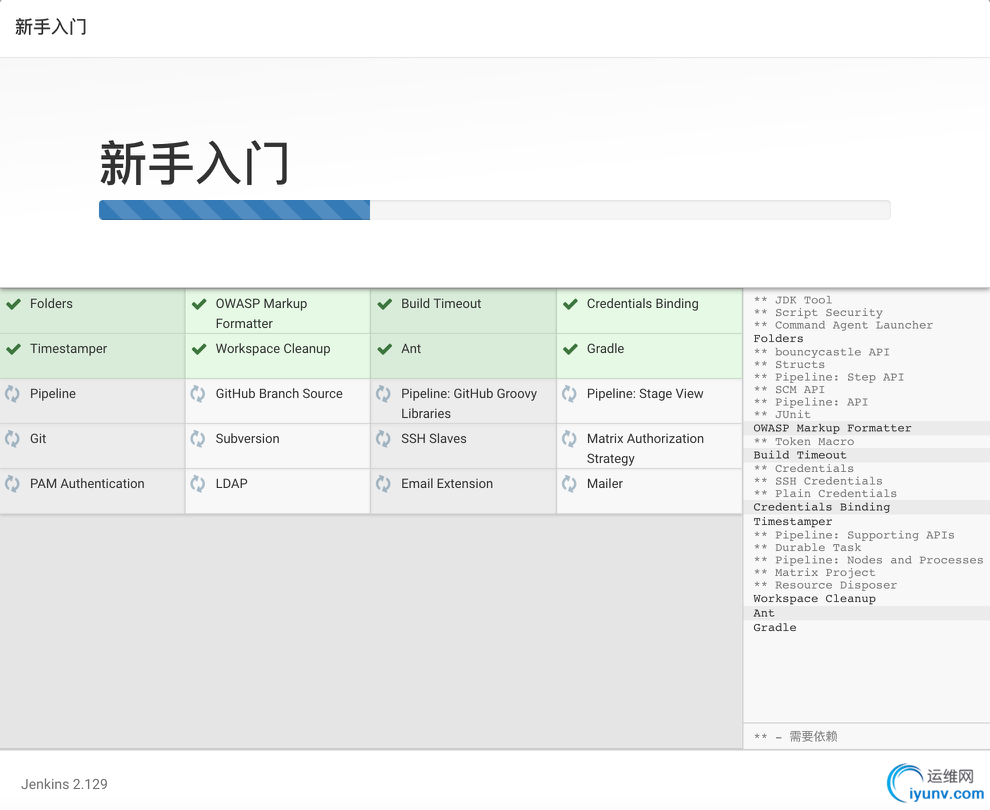Image resolution: width=990 pixels, height=810 pixels.
Task: Click the green checkmark beside Folders
Action: tap(13, 304)
